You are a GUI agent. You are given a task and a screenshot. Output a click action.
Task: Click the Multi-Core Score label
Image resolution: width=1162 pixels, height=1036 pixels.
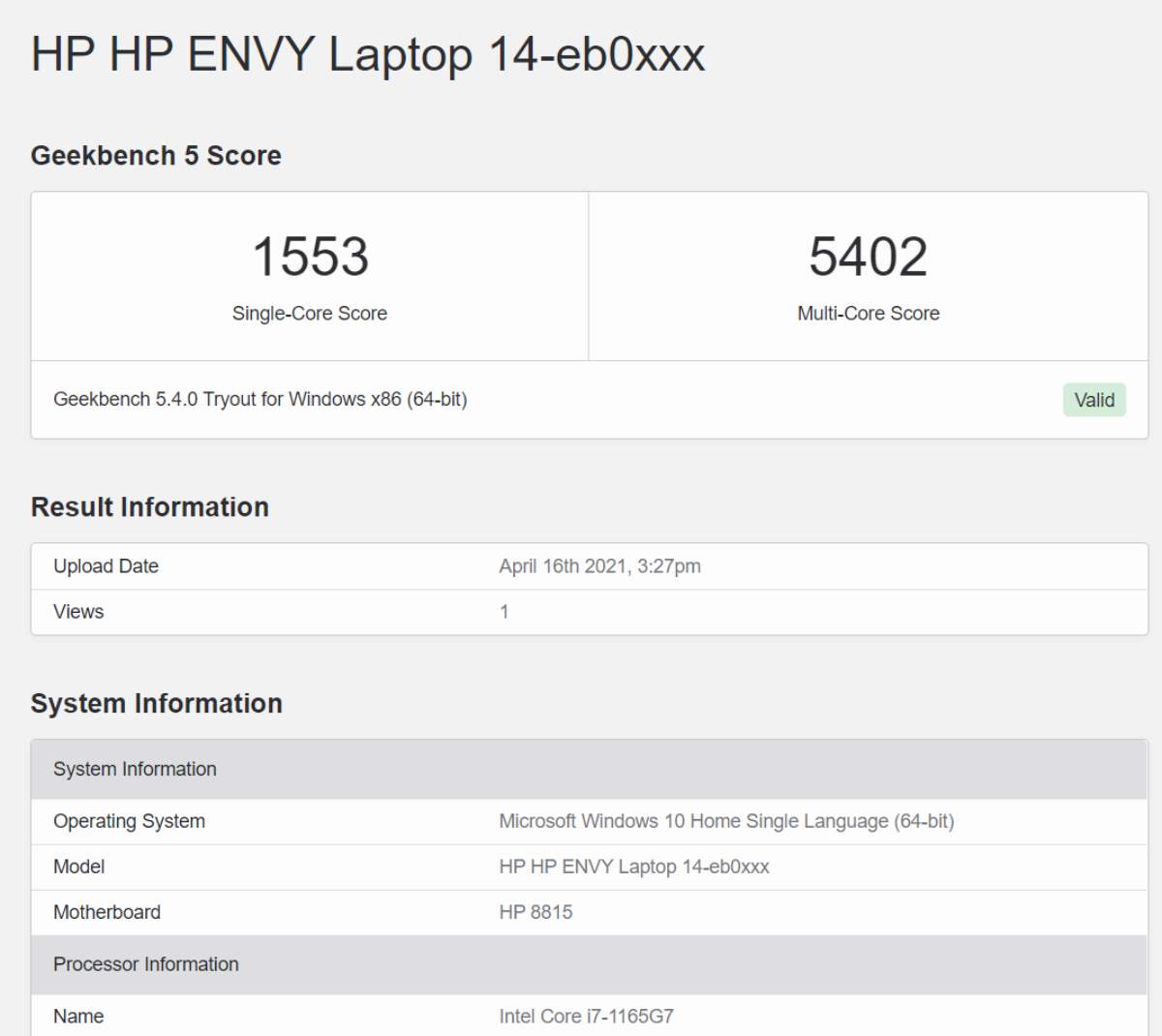[x=868, y=313]
